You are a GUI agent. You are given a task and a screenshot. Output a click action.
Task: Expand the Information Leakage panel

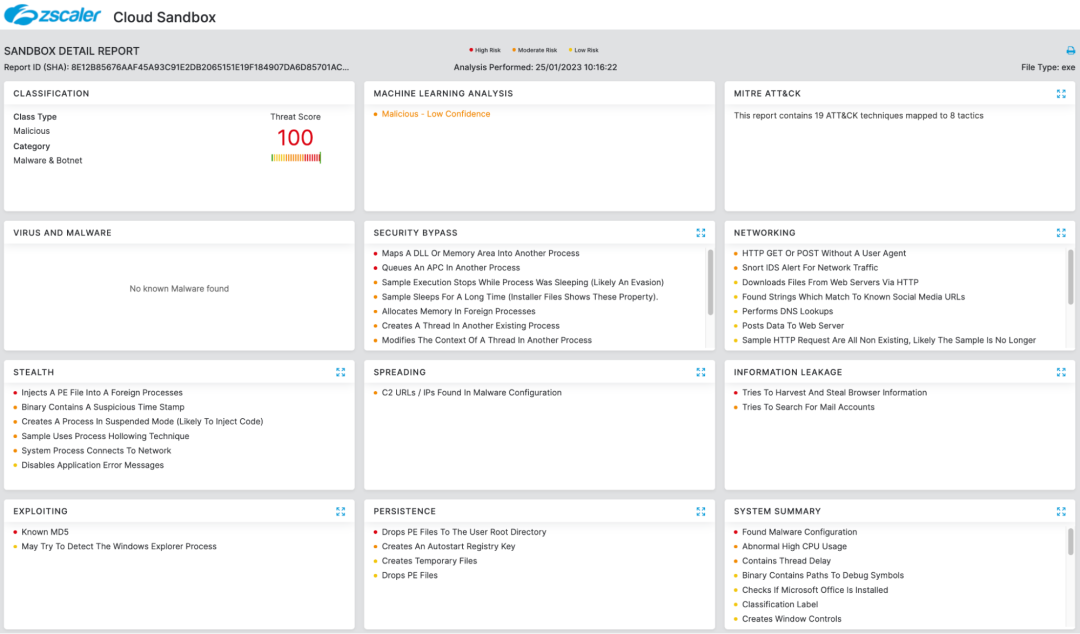1061,372
